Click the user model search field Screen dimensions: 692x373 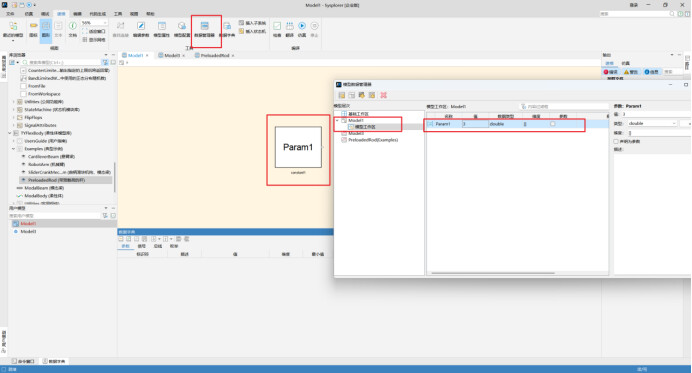(x=54, y=216)
